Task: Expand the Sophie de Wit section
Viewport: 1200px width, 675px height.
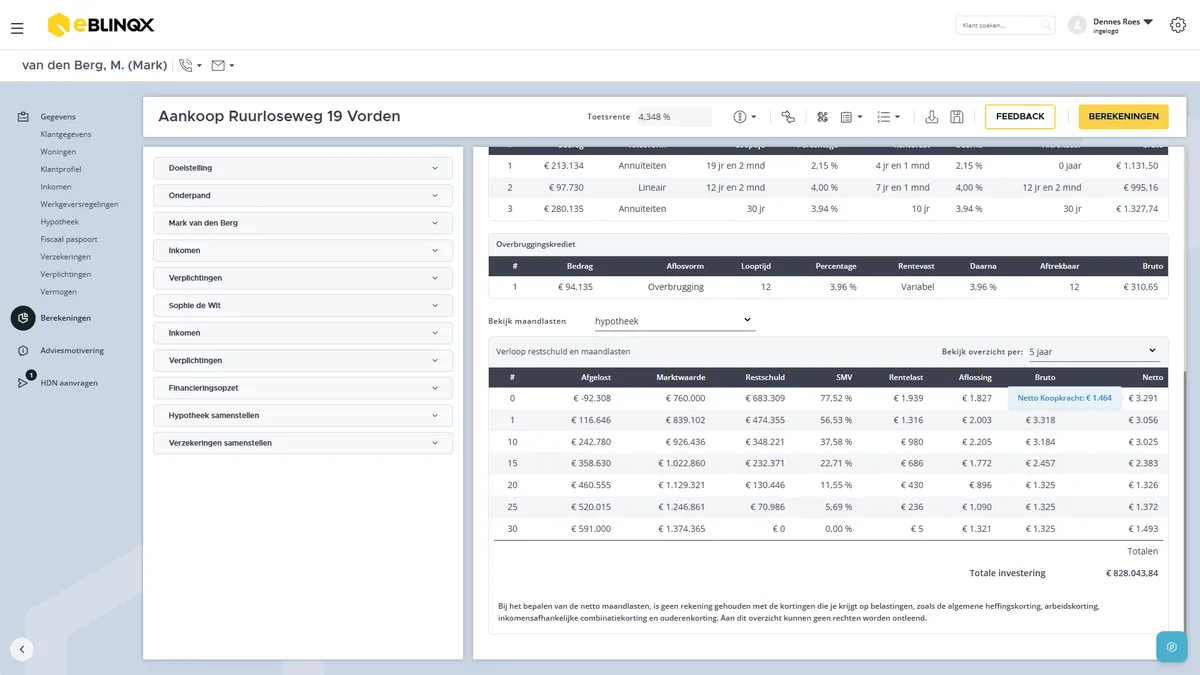Action: [x=303, y=305]
